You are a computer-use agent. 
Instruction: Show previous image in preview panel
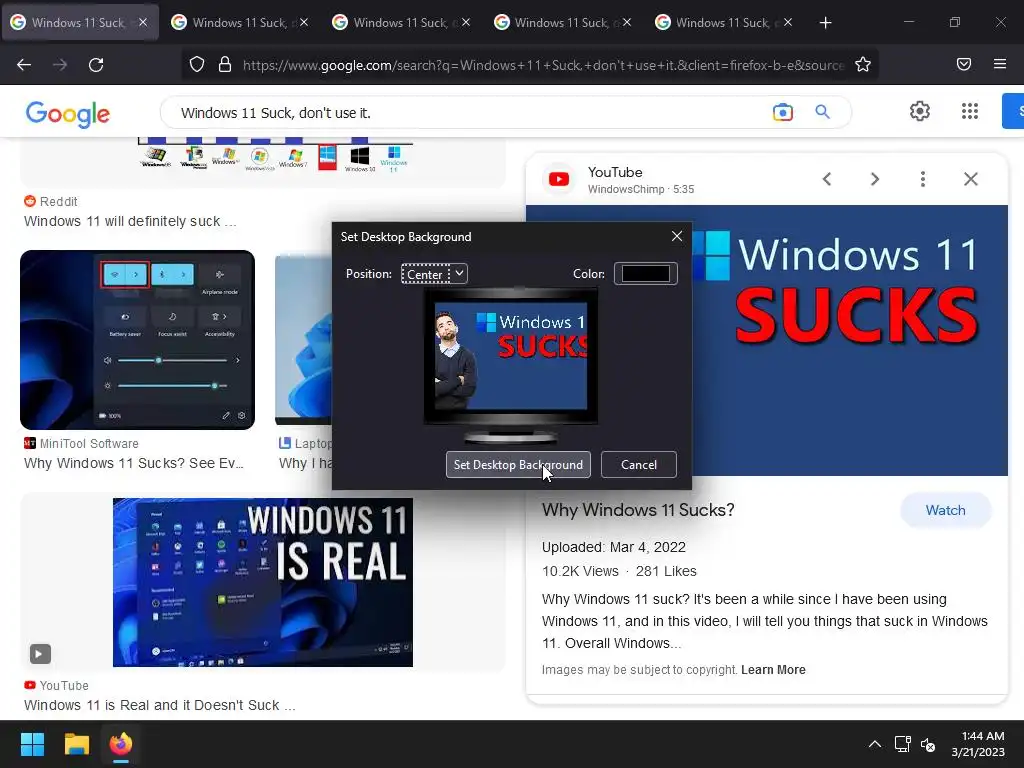pyautogui.click(x=827, y=179)
